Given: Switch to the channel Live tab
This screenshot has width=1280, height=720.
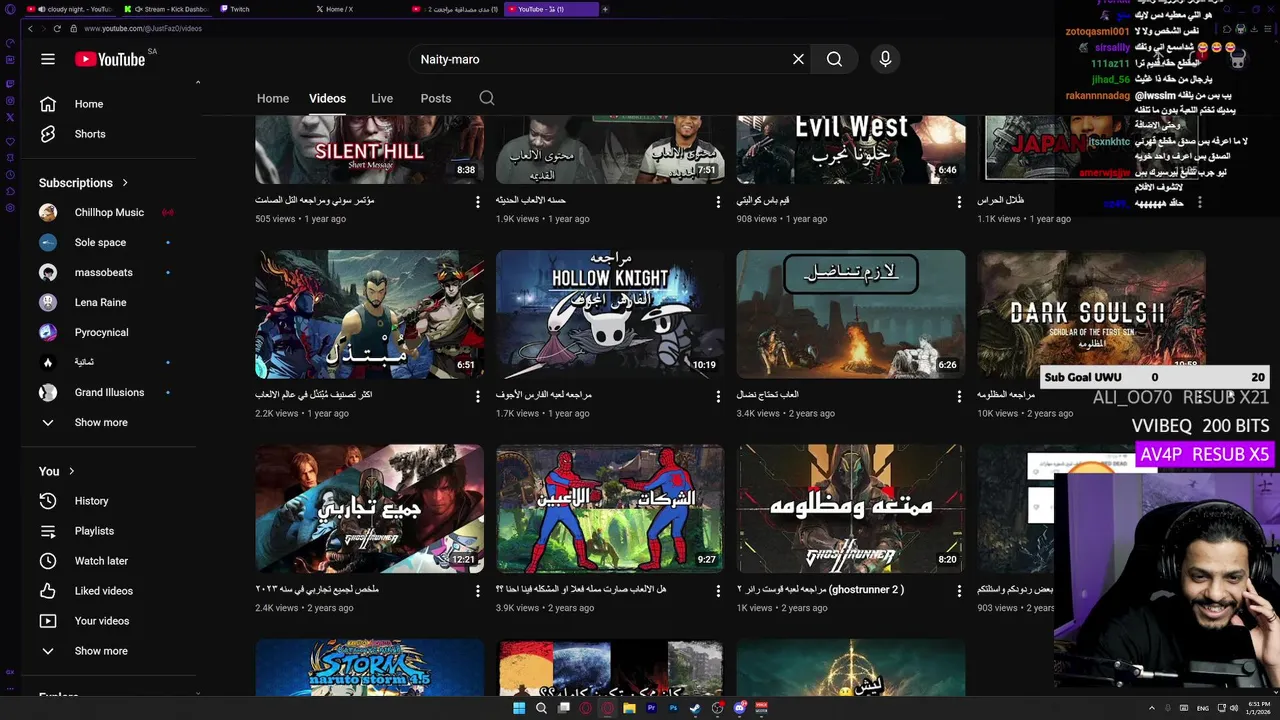Looking at the screenshot, I should (382, 98).
